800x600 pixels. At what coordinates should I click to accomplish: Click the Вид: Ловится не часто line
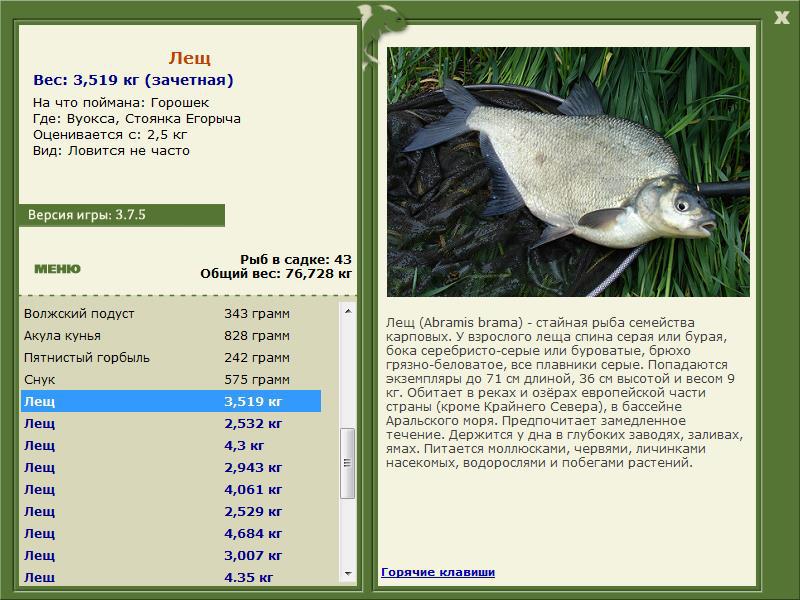[111, 151]
